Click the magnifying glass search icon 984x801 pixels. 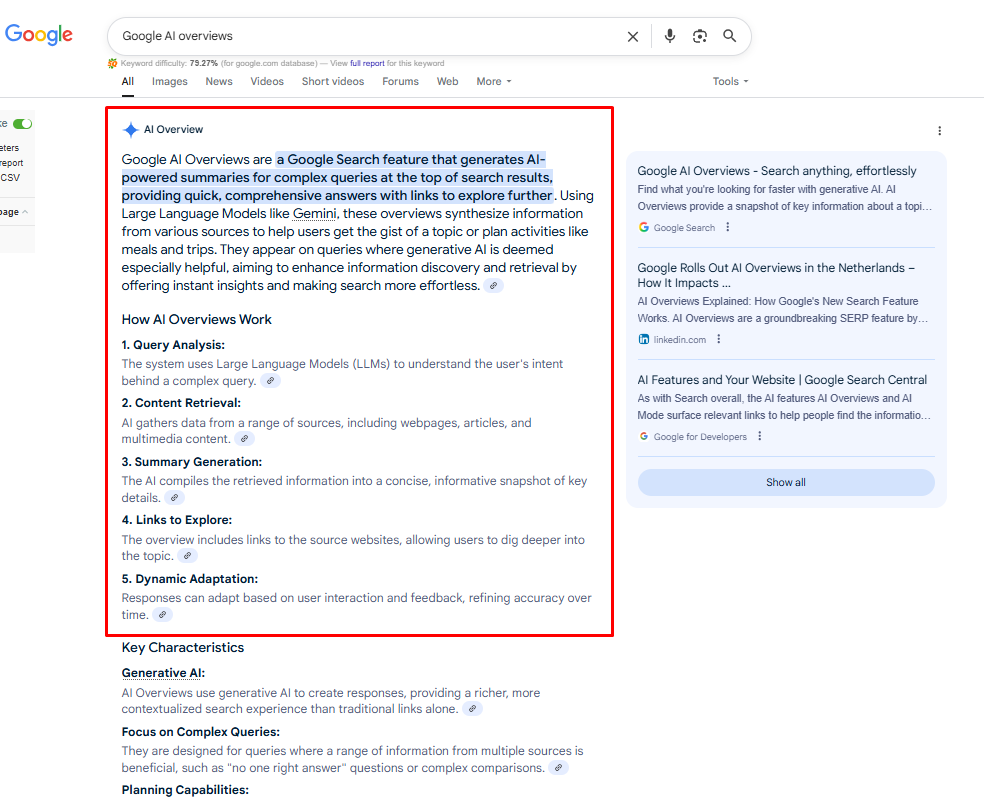coord(730,37)
